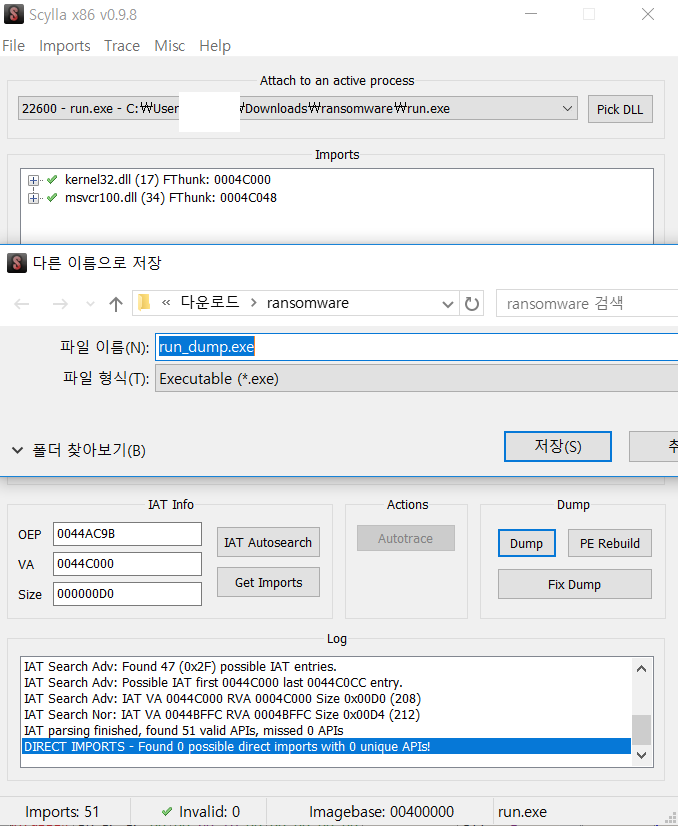Click the 저장(S) save button
This screenshot has height=826, width=678.
tap(558, 446)
